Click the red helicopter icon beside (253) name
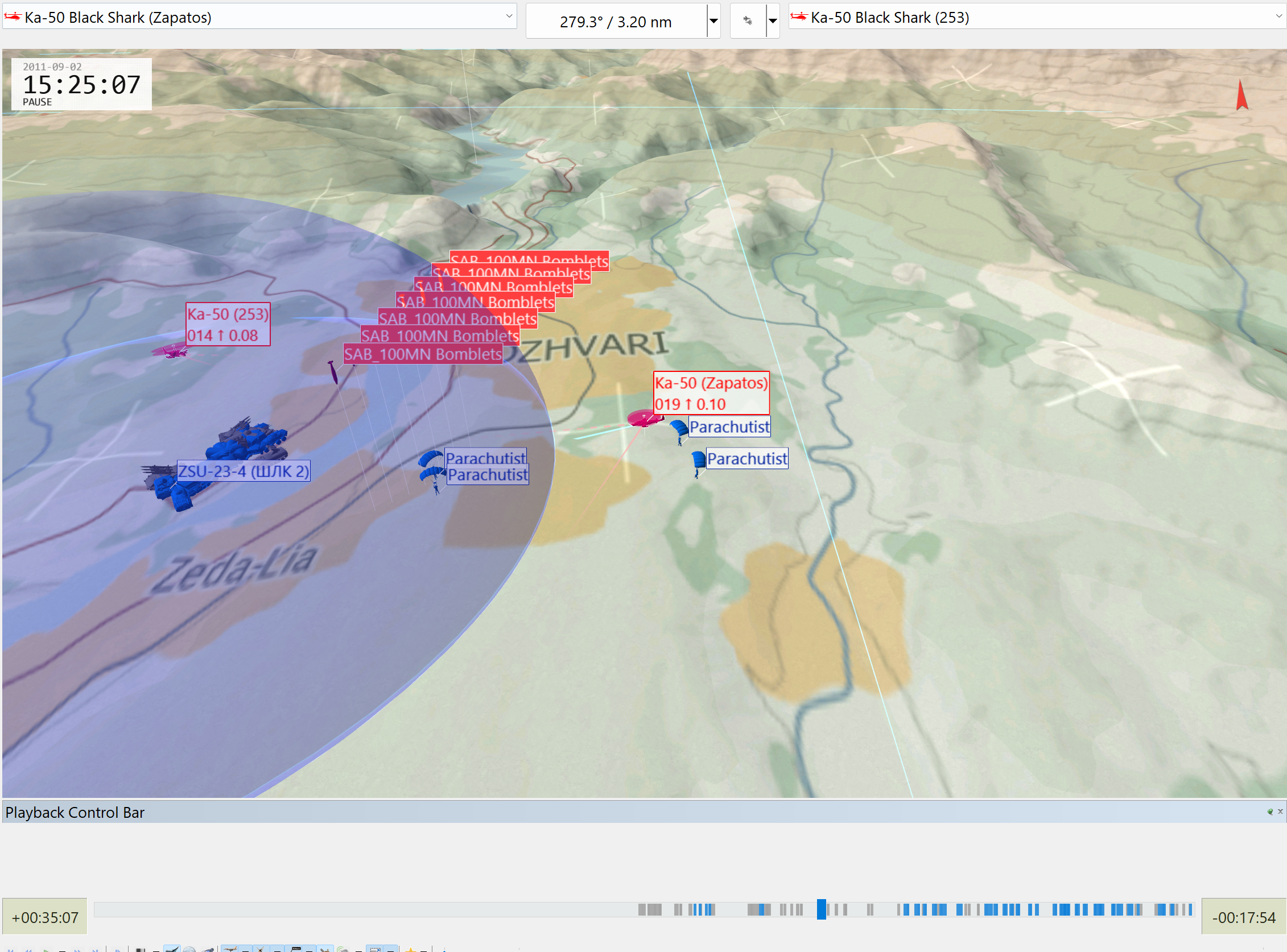1287x952 pixels. coord(799,16)
